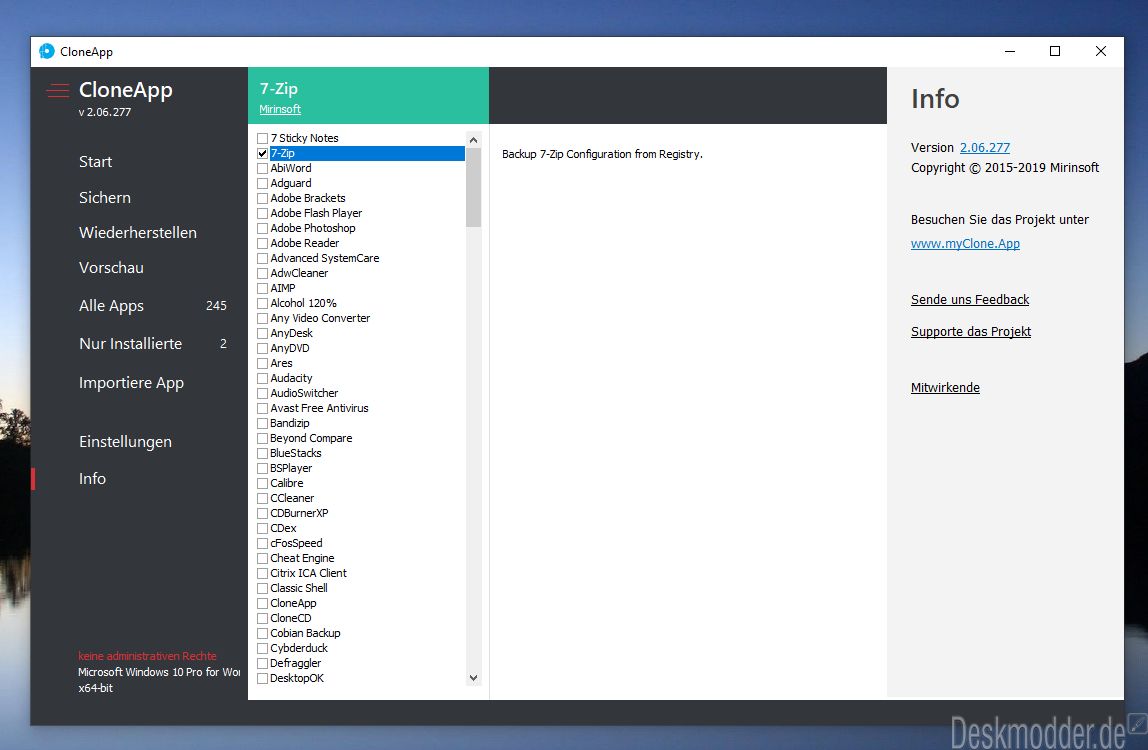Go to the Start page
The height and width of the screenshot is (750, 1148).
pyautogui.click(x=95, y=162)
